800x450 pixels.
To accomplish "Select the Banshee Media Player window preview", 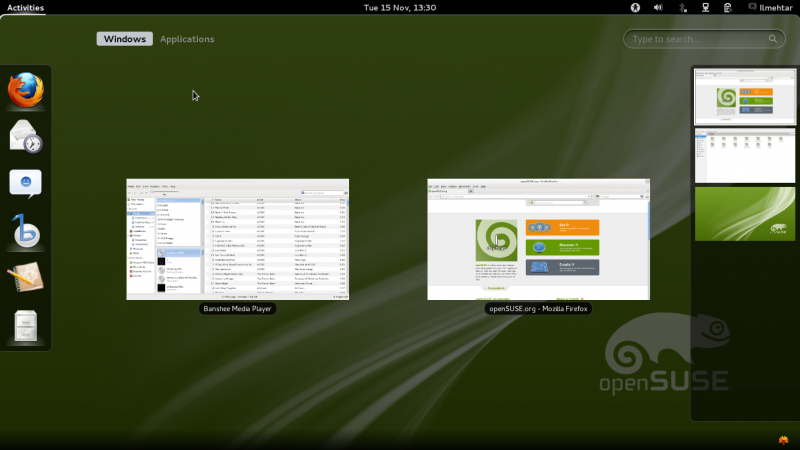I will click(237, 239).
